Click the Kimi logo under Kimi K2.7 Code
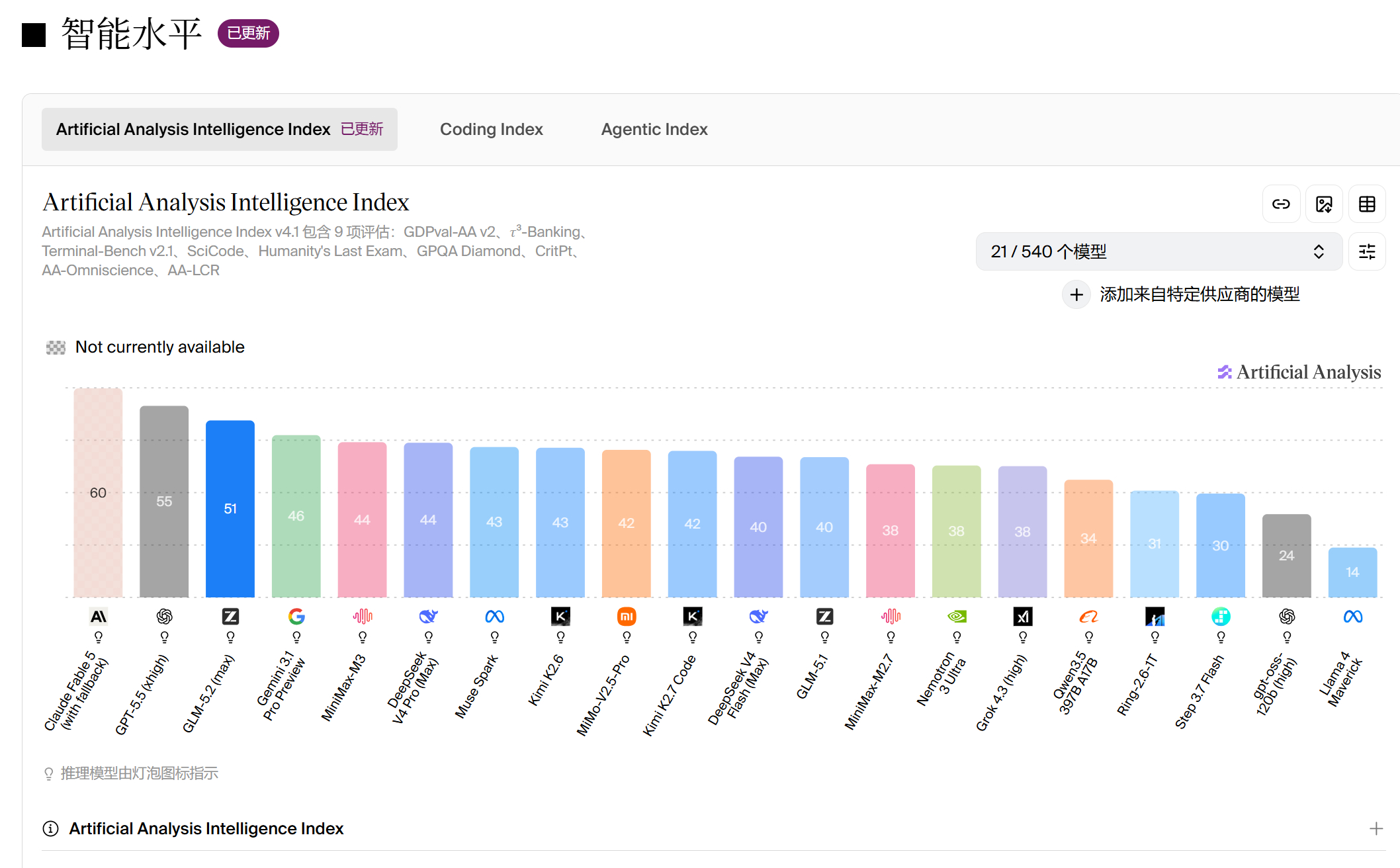The image size is (1400, 868). 693,617
